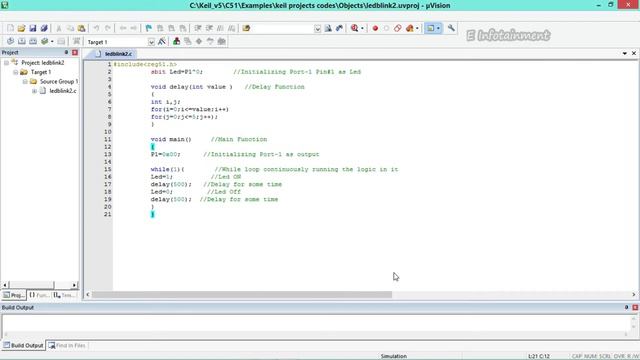The image size is (640, 360).
Task: Open batch build dropdown arrow
Action: (x=52, y=41)
